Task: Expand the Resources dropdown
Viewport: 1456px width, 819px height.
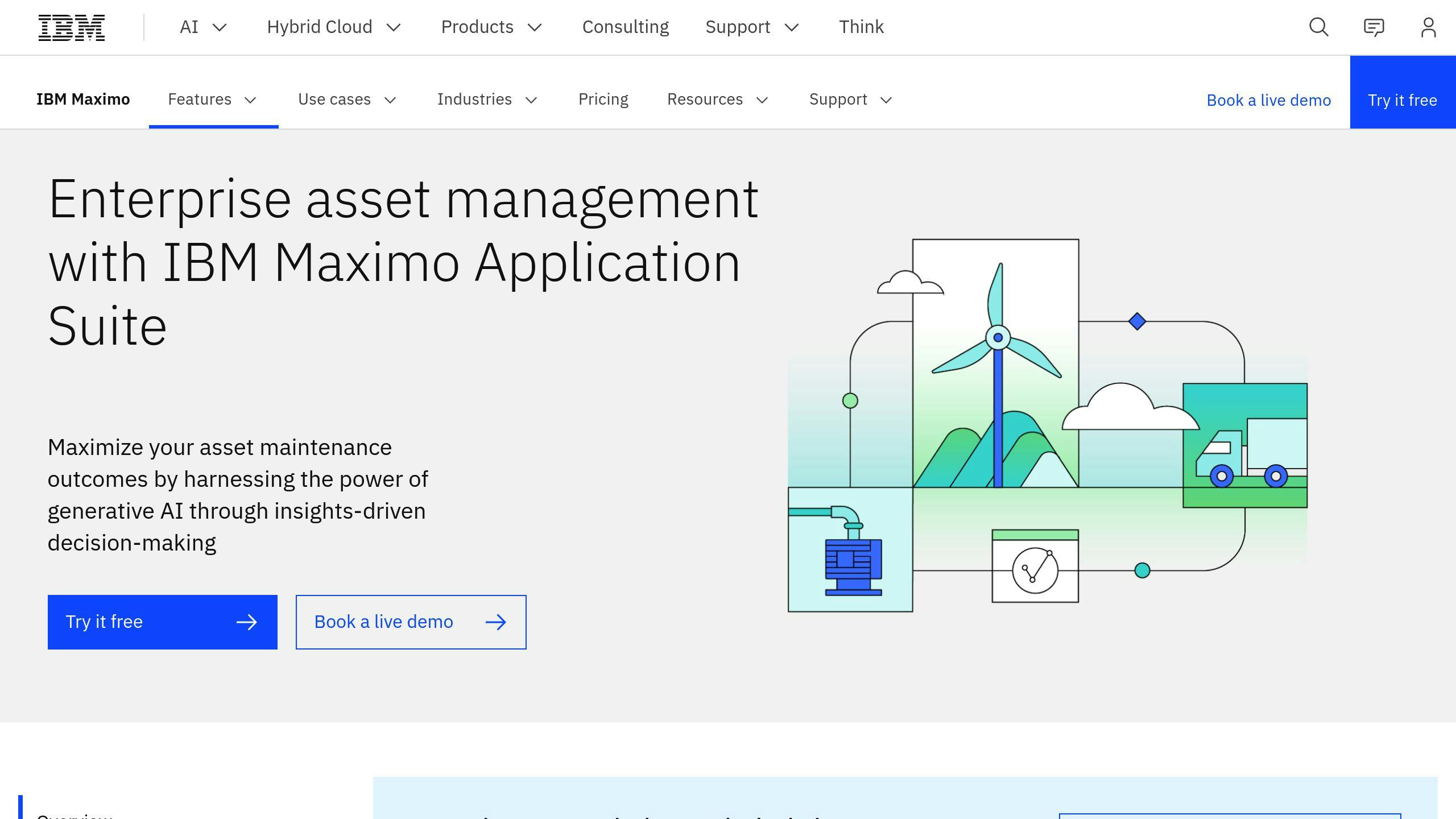Action: pyautogui.click(x=718, y=100)
